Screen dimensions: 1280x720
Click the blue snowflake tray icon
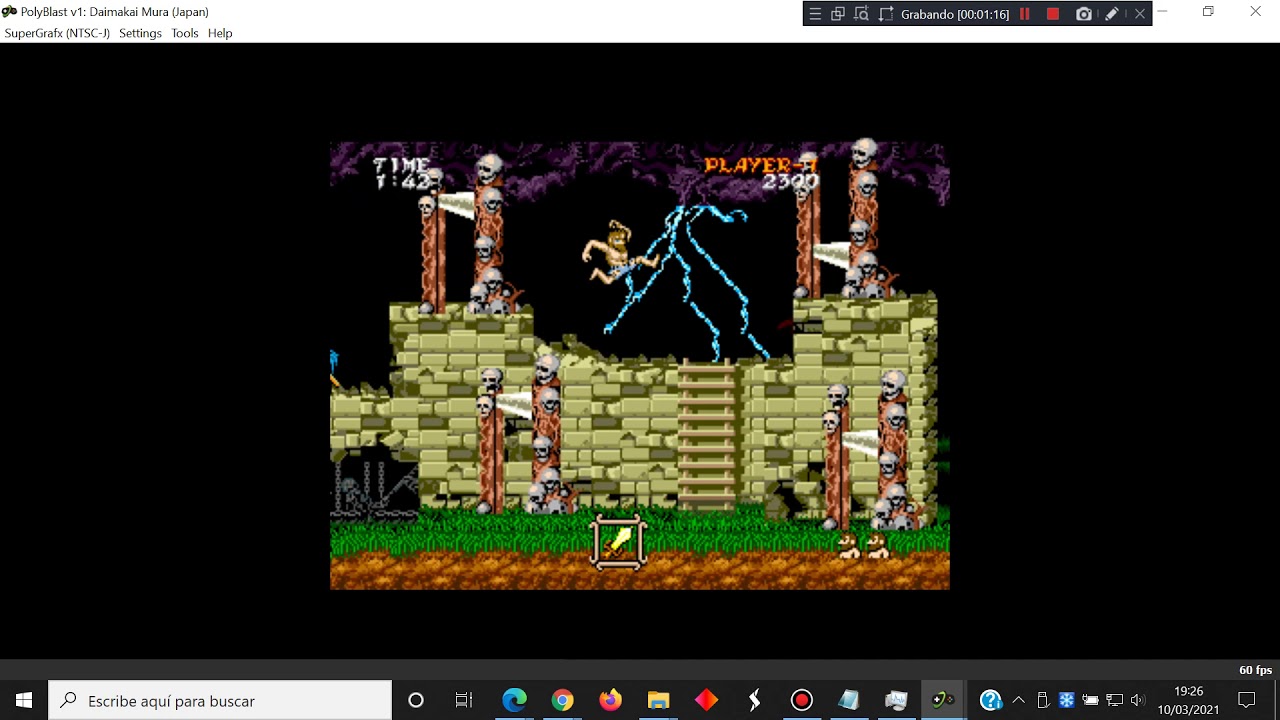[x=1066, y=700]
